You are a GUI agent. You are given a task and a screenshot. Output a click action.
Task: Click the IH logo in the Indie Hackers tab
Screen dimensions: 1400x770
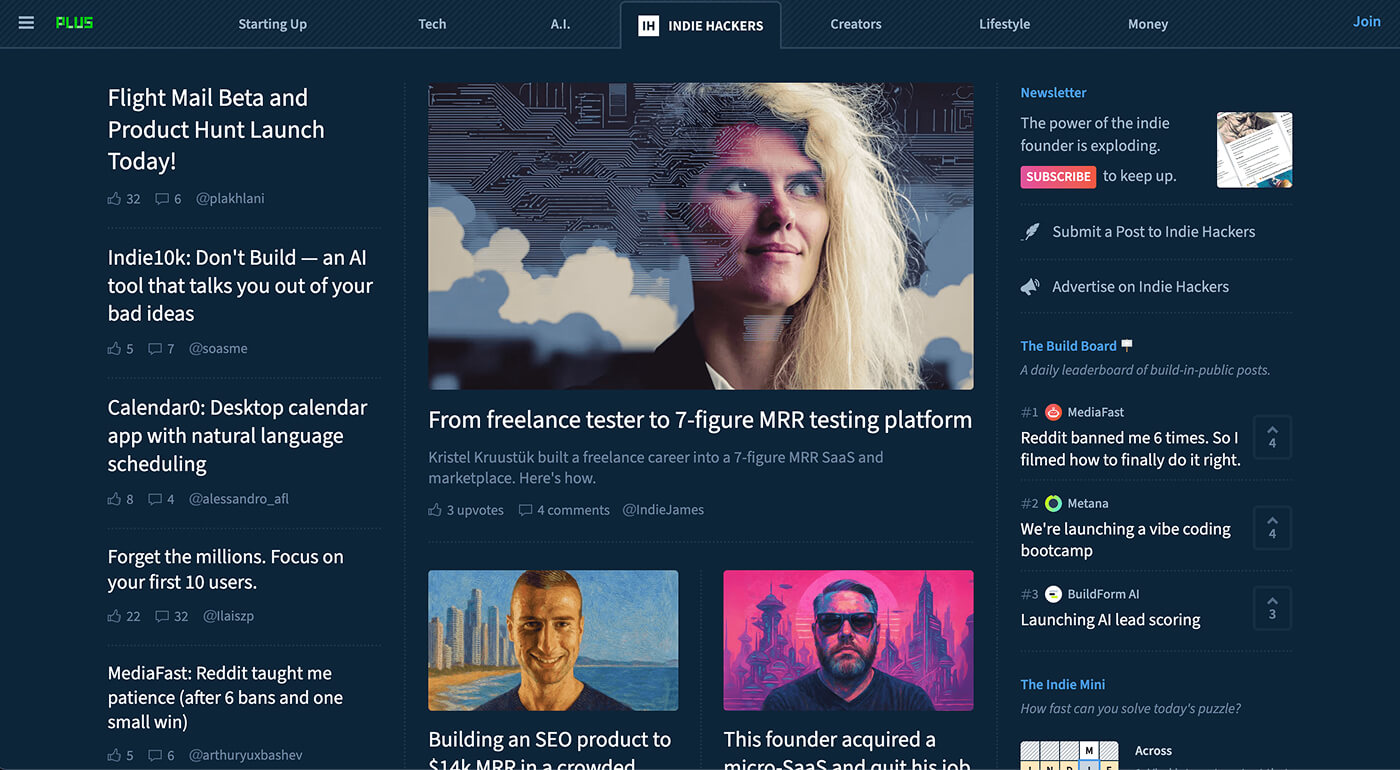click(x=648, y=25)
